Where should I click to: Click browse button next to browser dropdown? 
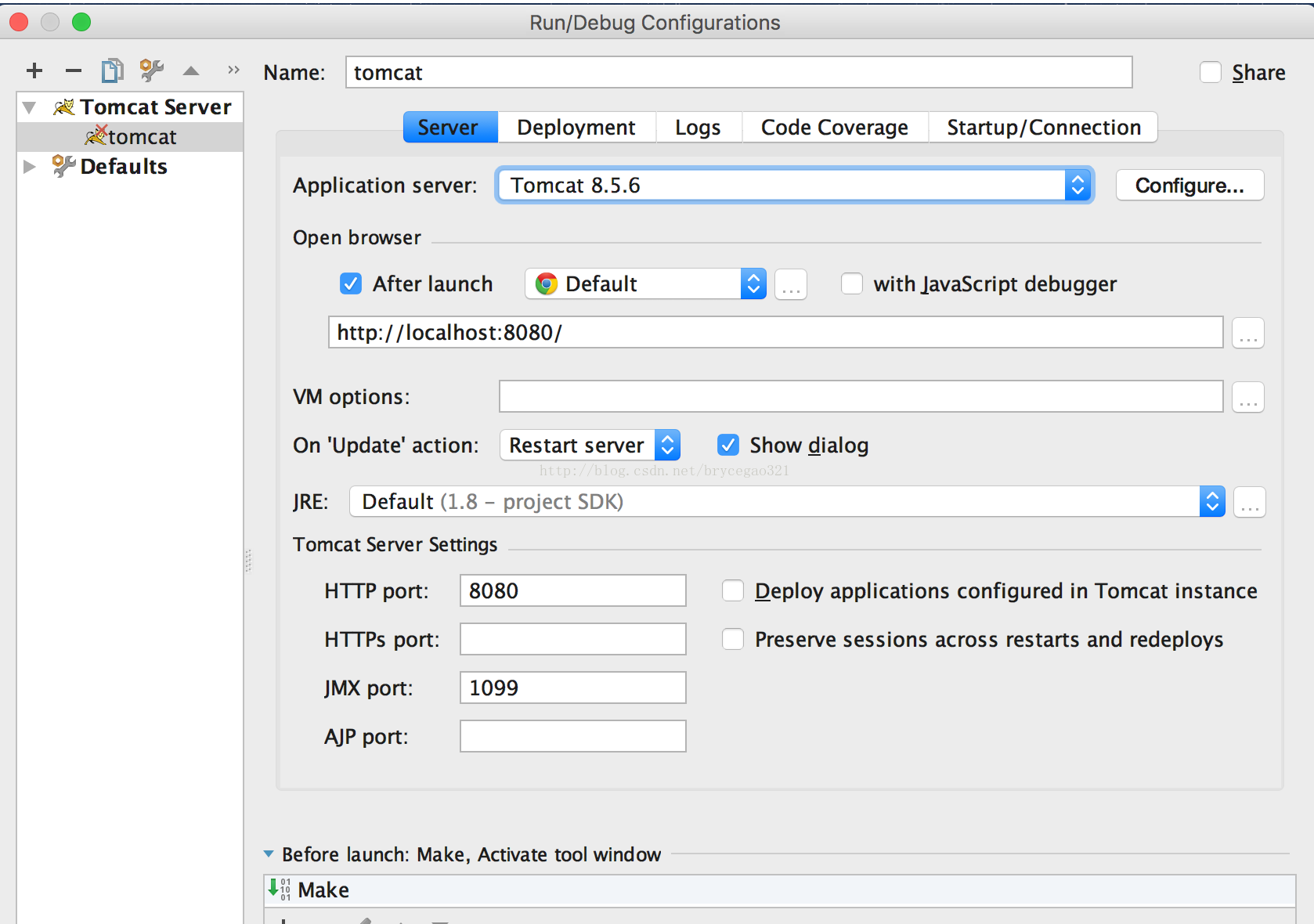coord(791,284)
